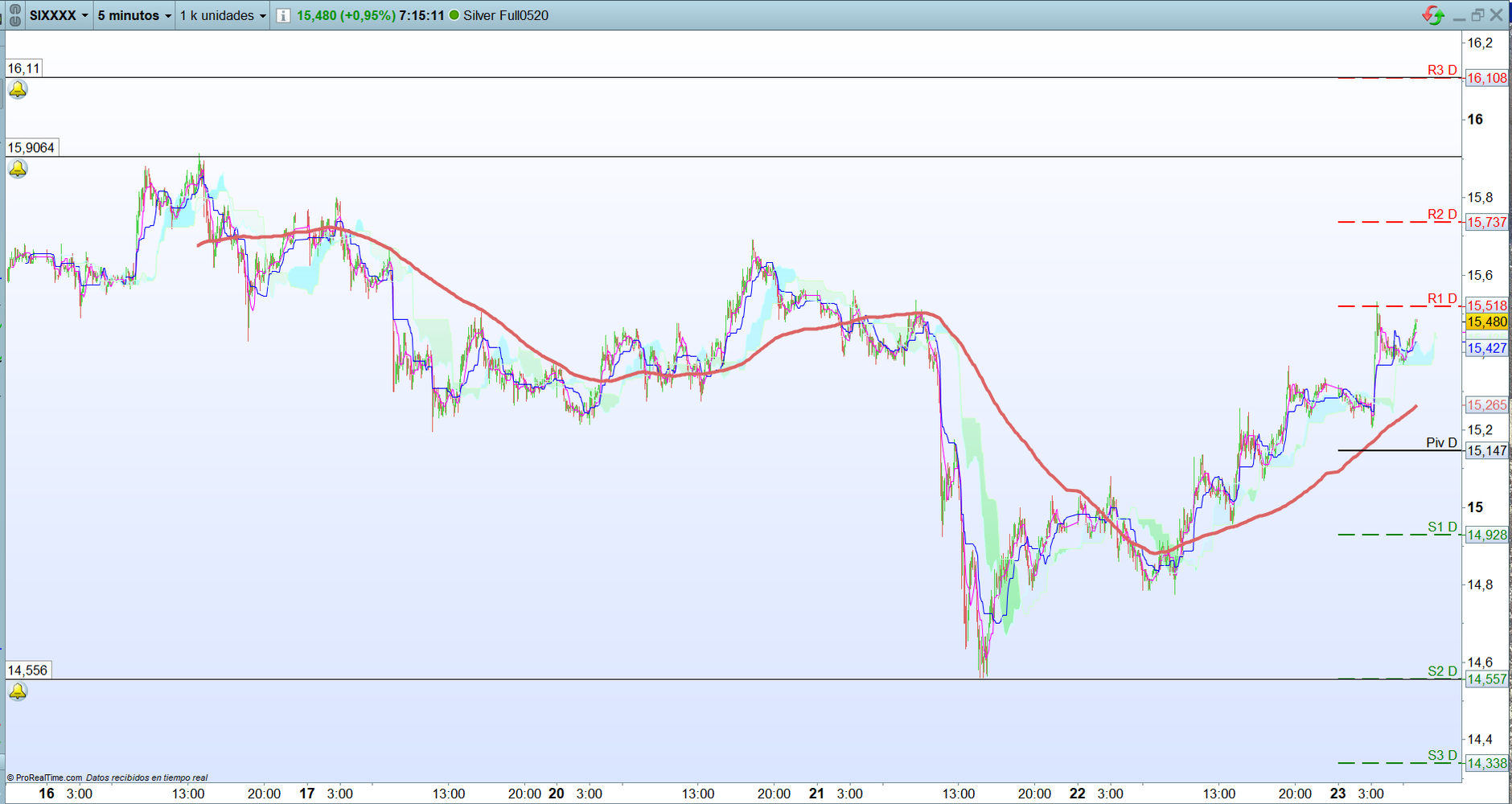The image size is (1512, 804).
Task: Click date marker 21 on time axis
Action: click(816, 794)
